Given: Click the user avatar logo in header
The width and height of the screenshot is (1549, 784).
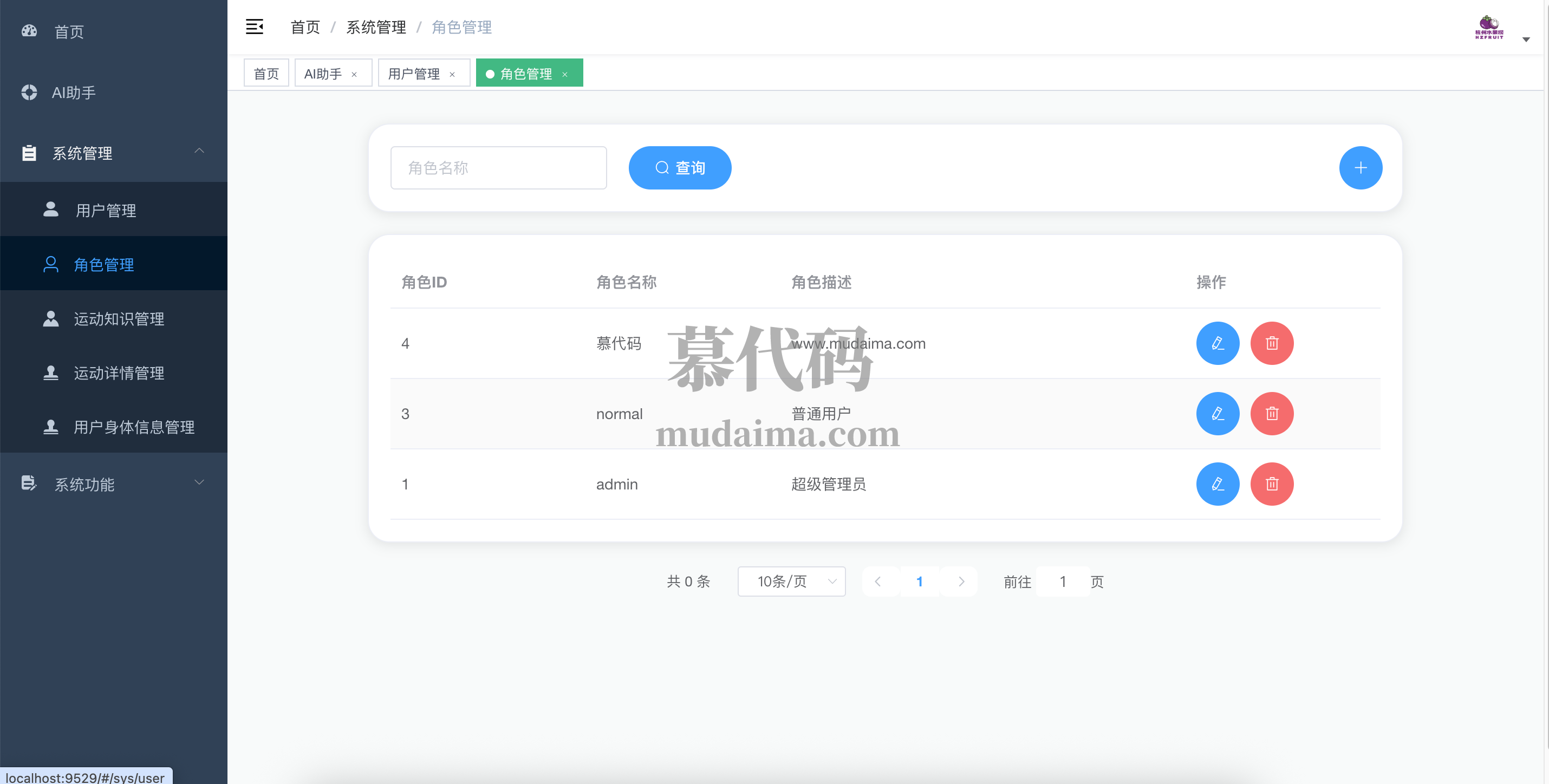Looking at the screenshot, I should coord(1489,28).
